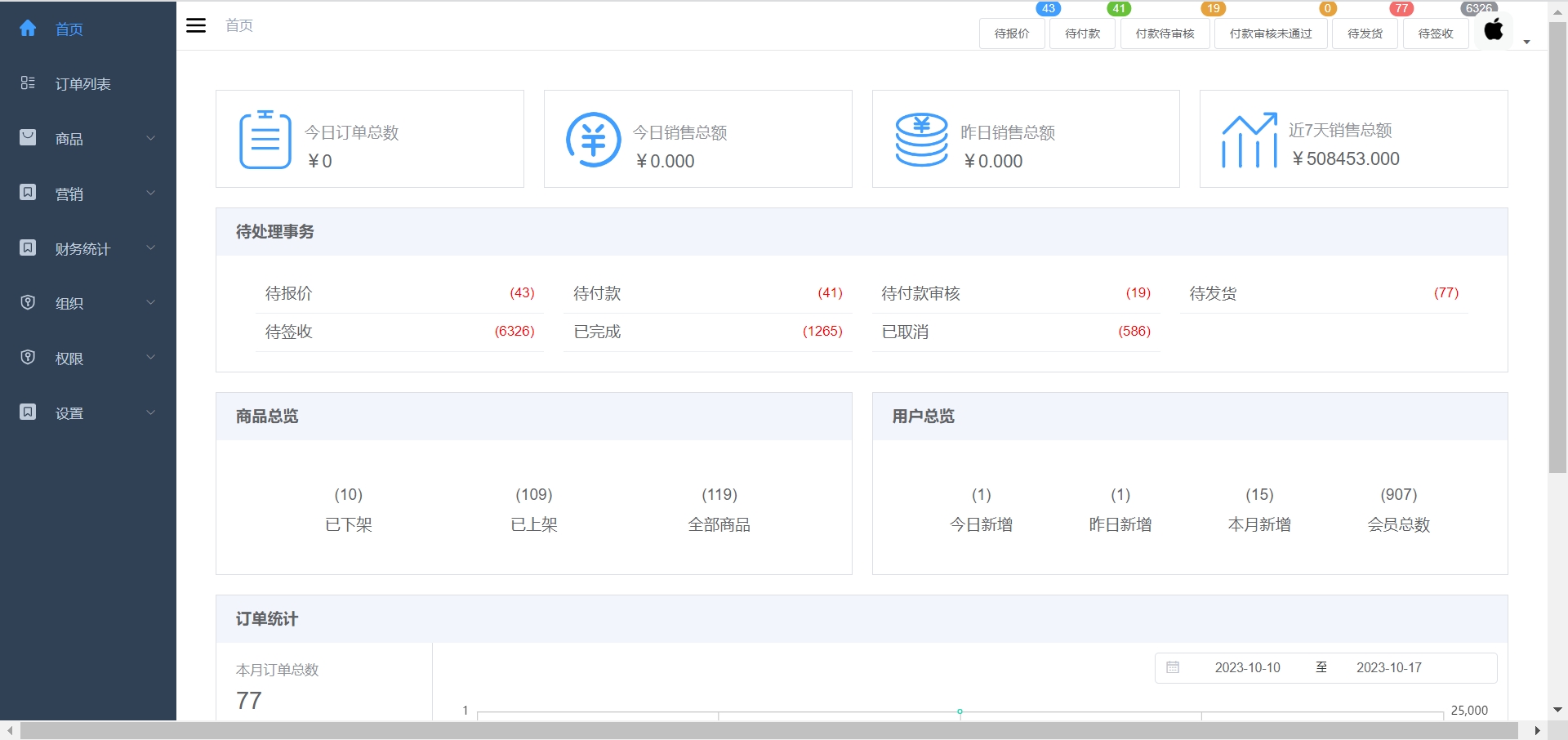Click the end date 2023-10-17 field

pos(1389,667)
